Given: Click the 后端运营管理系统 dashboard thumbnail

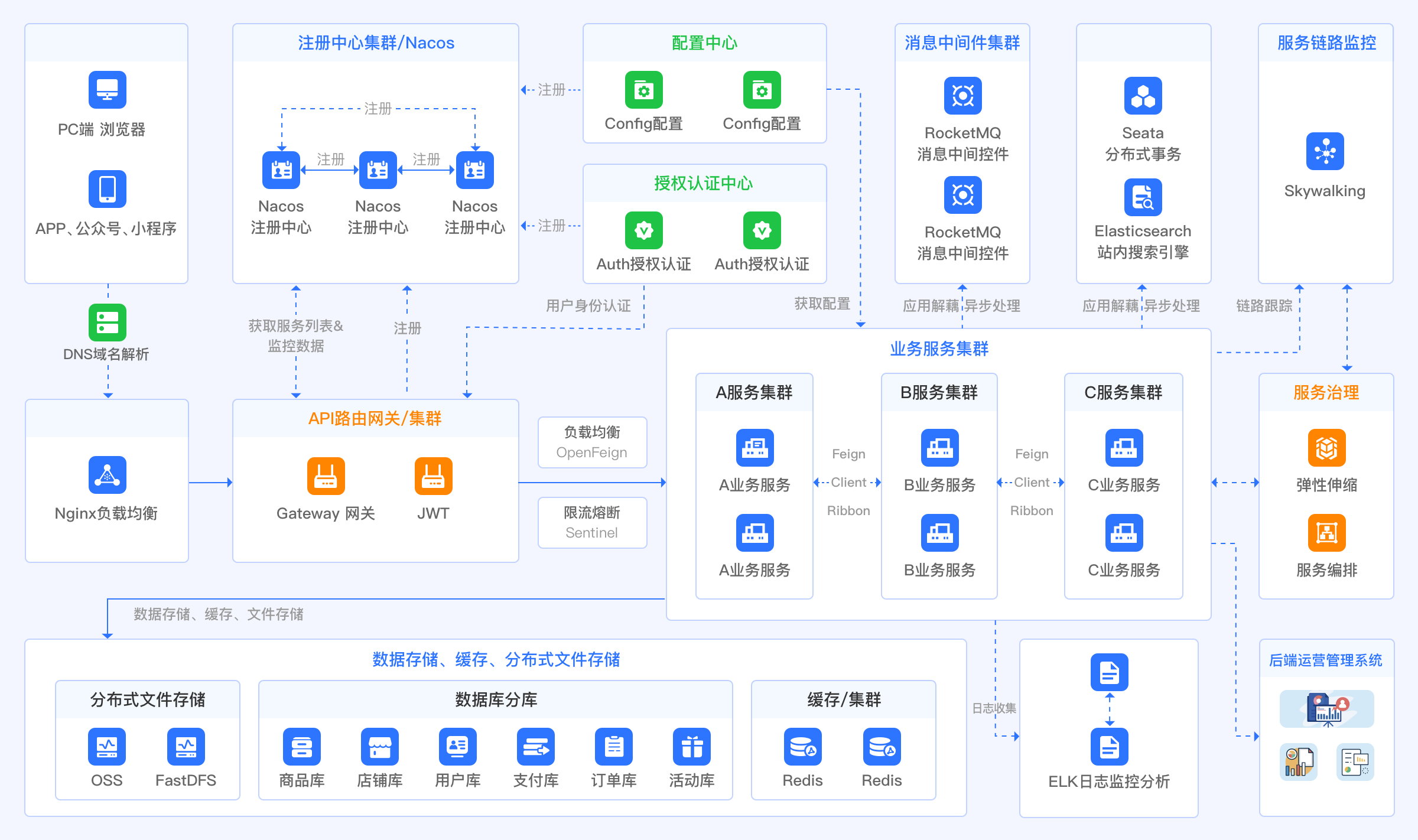Looking at the screenshot, I should 1326,709.
